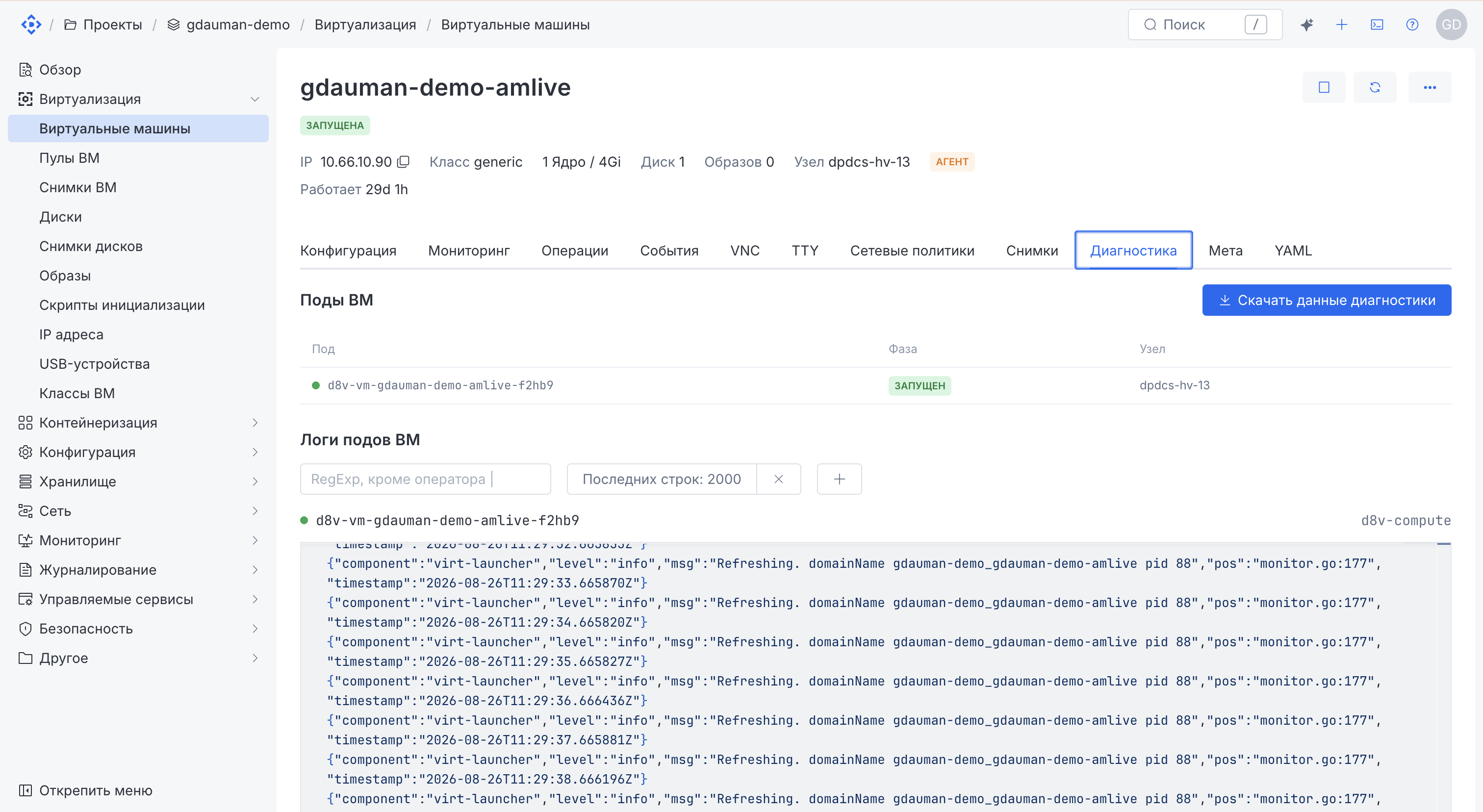Switch to the Конфигурация tab

coord(348,251)
